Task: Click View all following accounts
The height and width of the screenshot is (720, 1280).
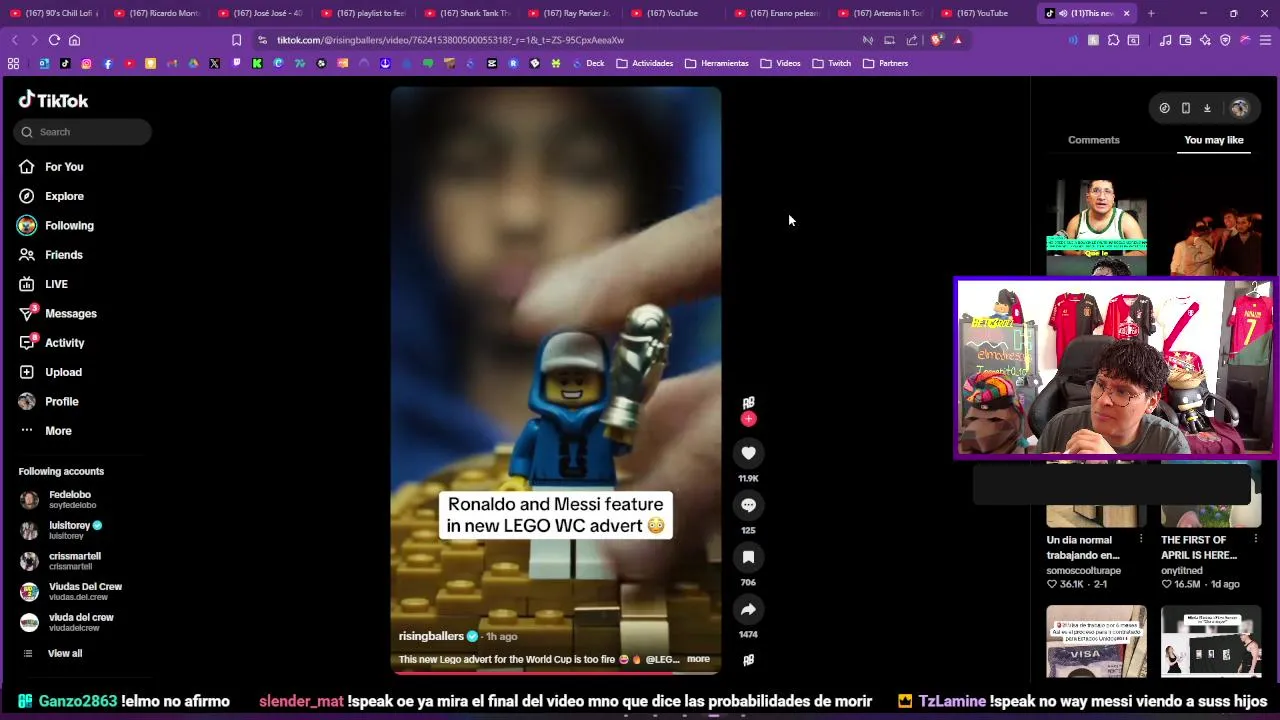Action: [65, 653]
